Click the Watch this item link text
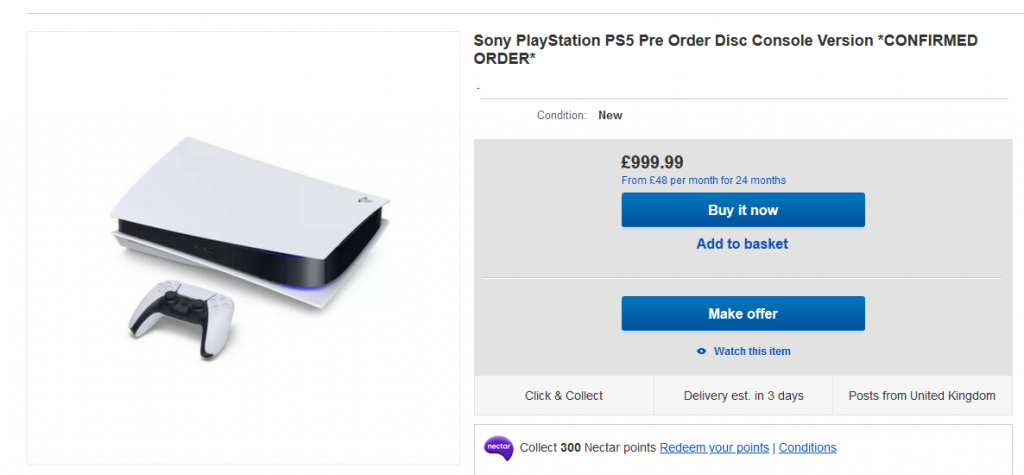 [x=752, y=351]
